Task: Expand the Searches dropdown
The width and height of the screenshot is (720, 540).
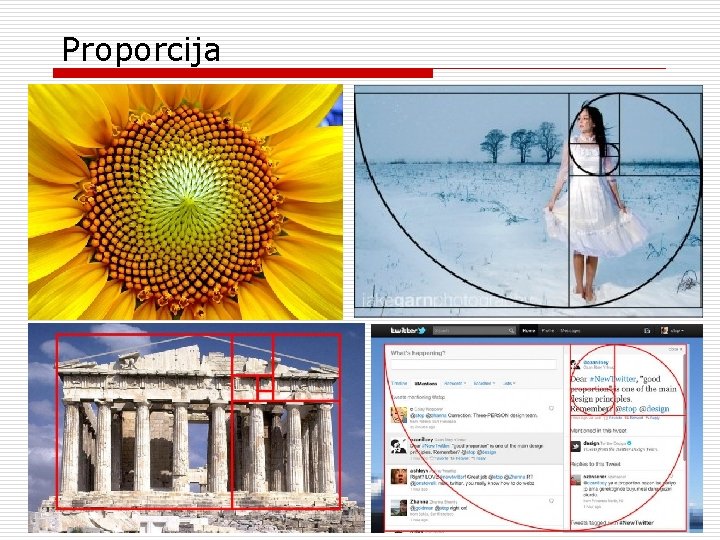Action: coord(483,383)
